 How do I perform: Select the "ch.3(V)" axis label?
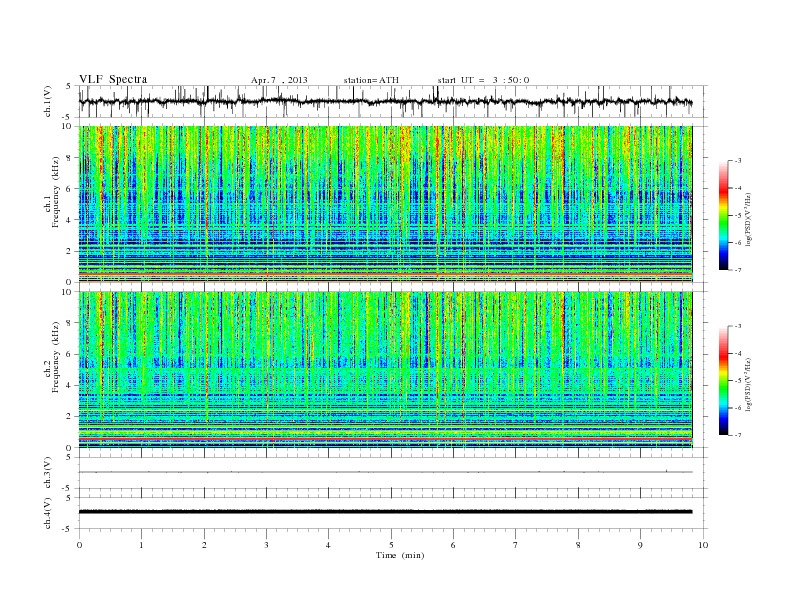(47, 473)
